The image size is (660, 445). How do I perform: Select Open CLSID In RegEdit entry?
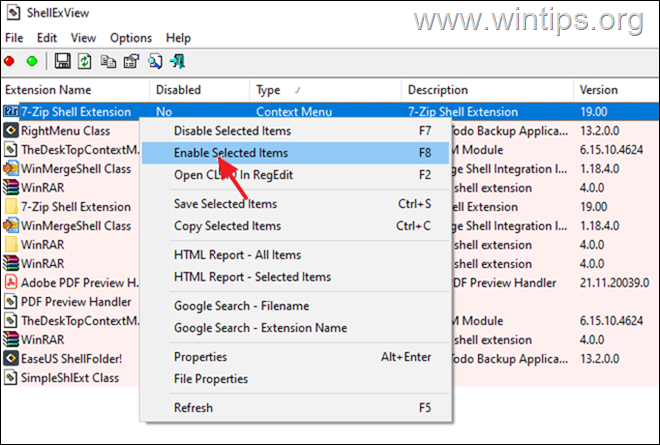[295, 175]
